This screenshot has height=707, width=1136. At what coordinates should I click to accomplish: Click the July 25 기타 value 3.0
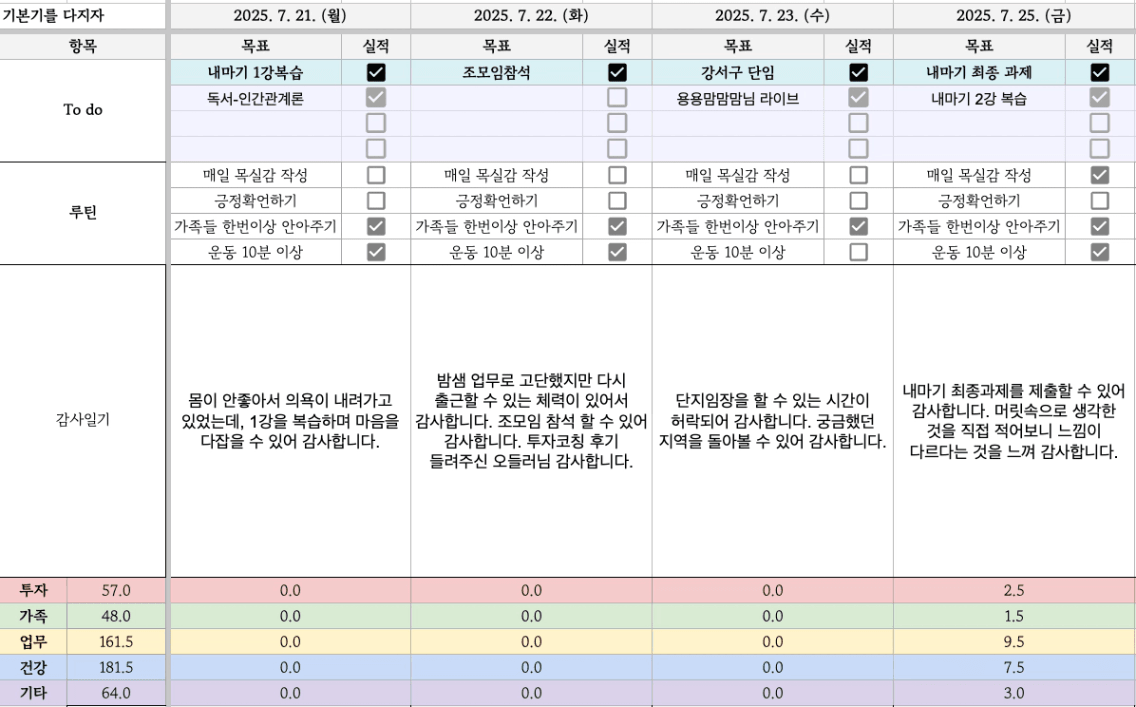(1014, 693)
